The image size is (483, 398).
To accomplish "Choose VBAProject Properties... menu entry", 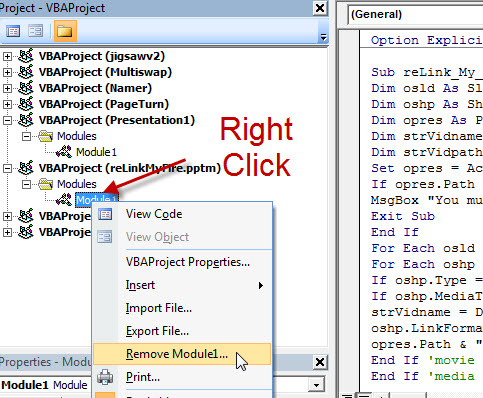I will [182, 262].
